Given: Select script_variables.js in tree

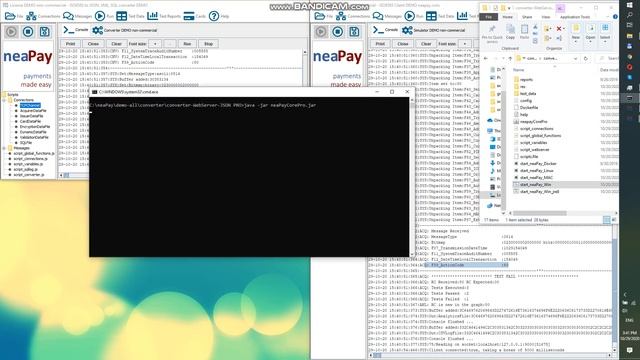Looking at the screenshot, I should pyautogui.click(x=28, y=164).
